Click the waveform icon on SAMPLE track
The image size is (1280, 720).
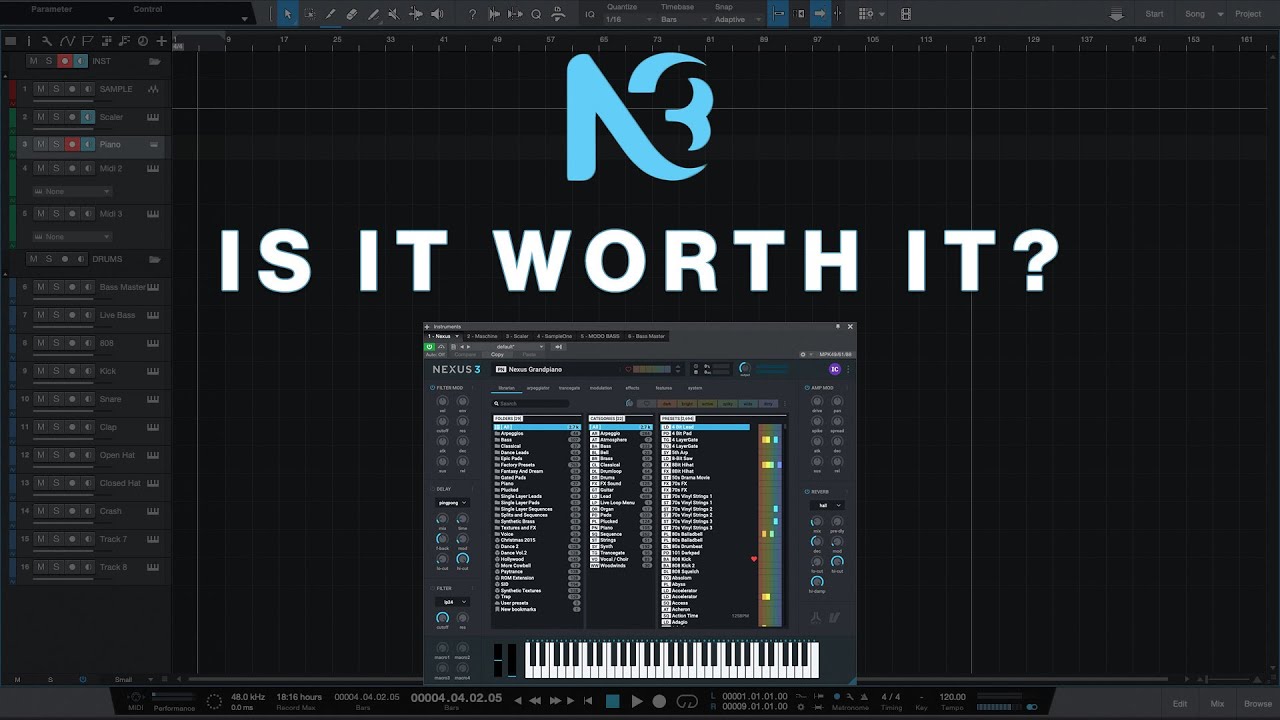153,89
